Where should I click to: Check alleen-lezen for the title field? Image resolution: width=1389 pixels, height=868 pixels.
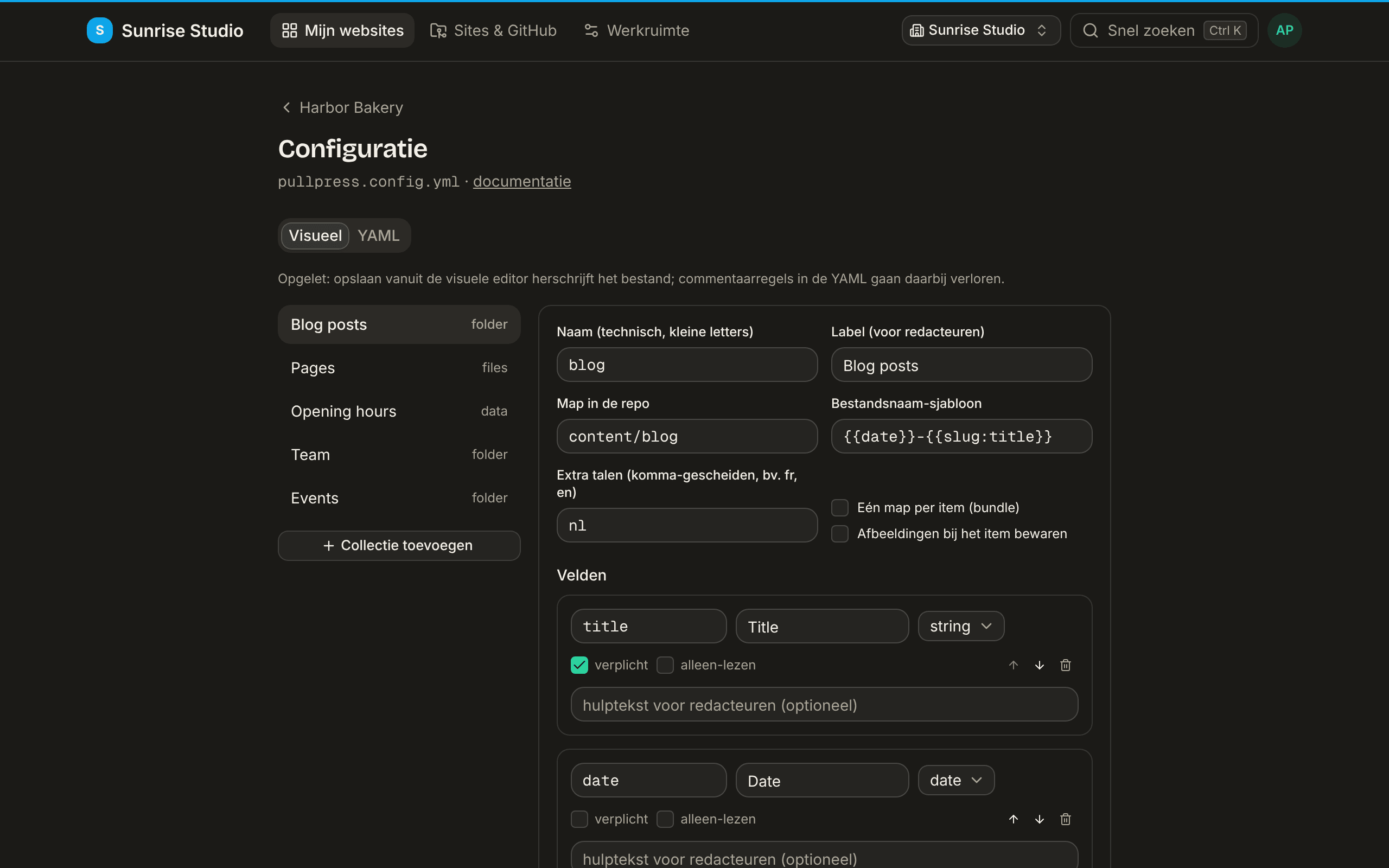[x=665, y=665]
